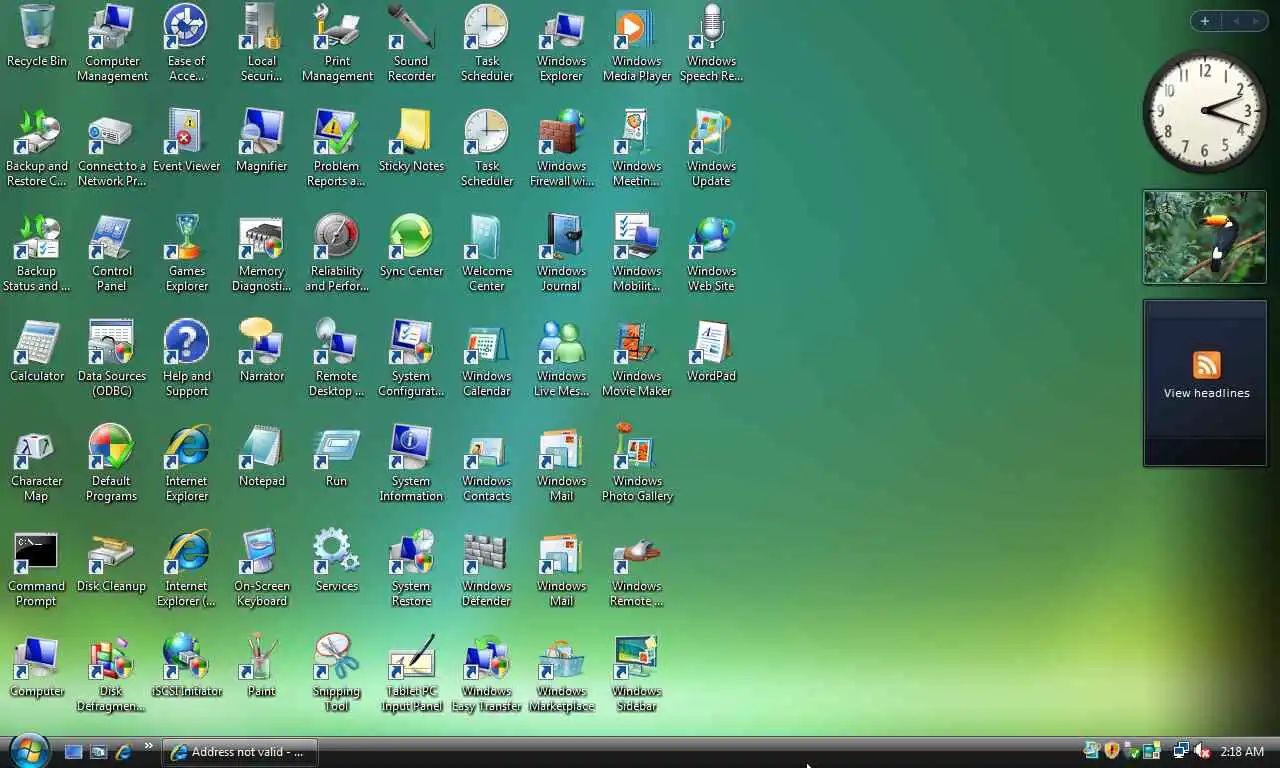Screen dimensions: 1280x768
Task: Open Data Sources (ODBC) icon
Action: coord(112,358)
